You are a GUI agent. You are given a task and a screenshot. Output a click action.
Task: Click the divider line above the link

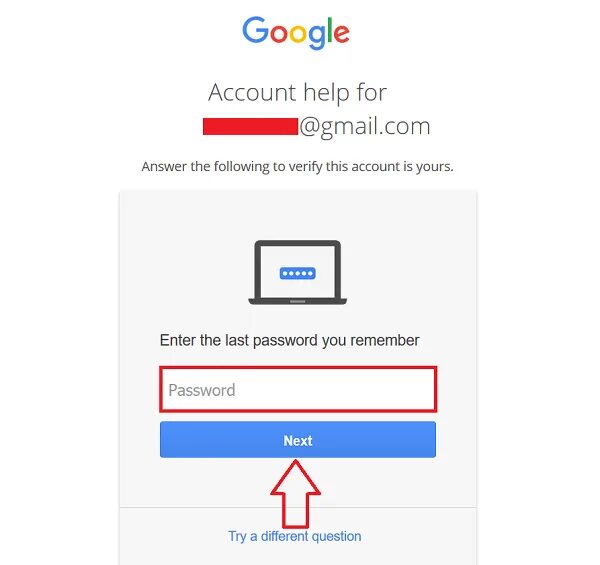[298, 508]
